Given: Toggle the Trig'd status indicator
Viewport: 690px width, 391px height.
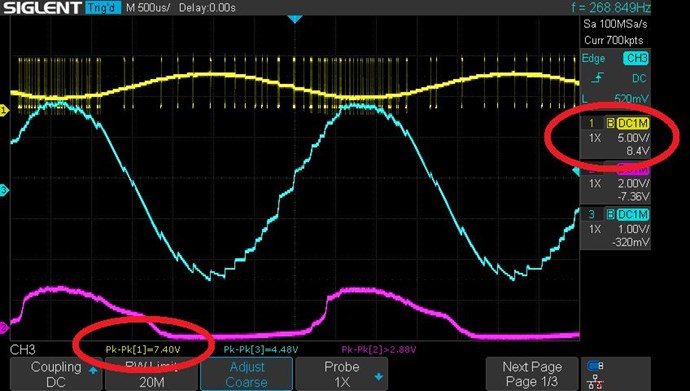Looking at the screenshot, I should [x=103, y=7].
